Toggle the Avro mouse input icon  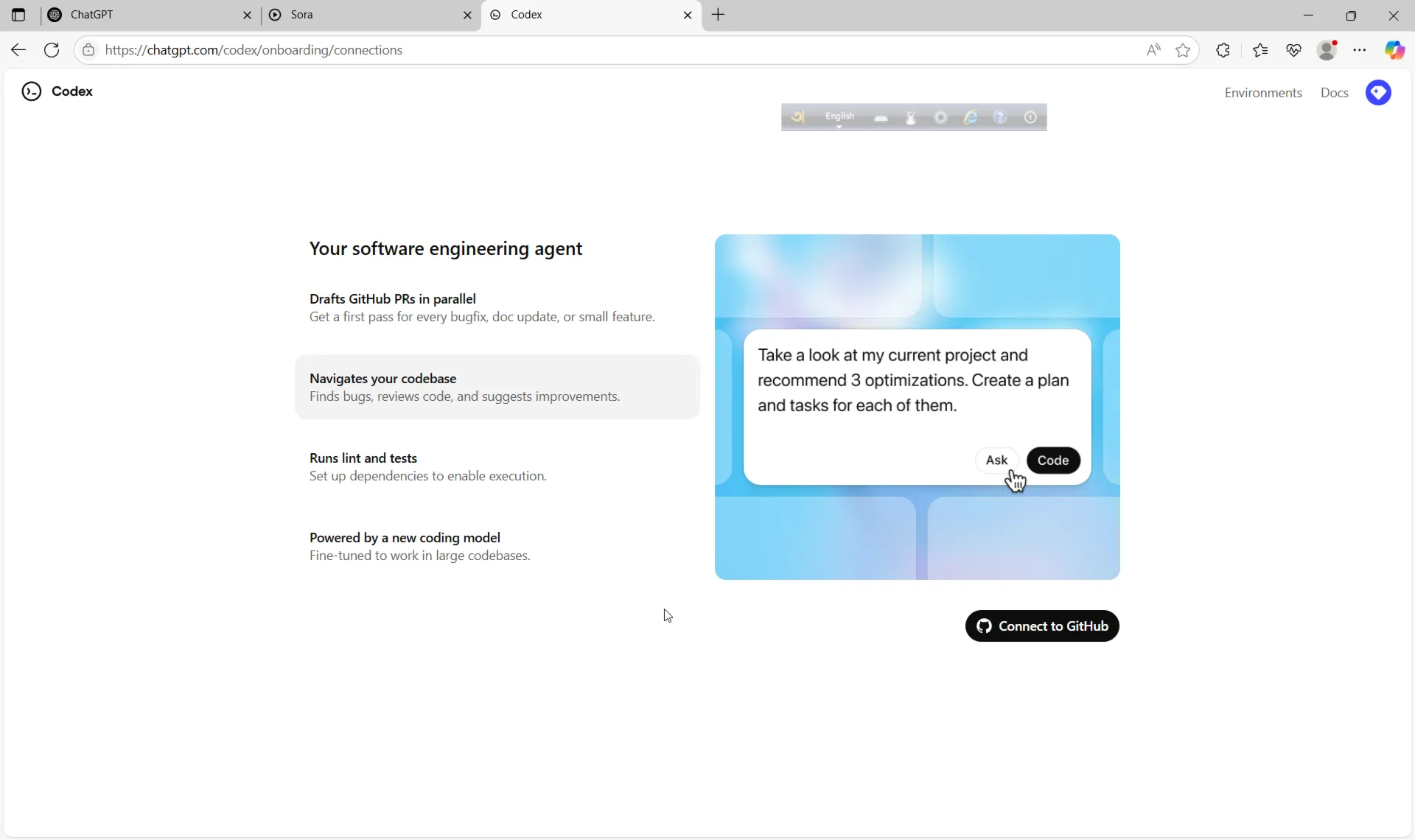[911, 118]
